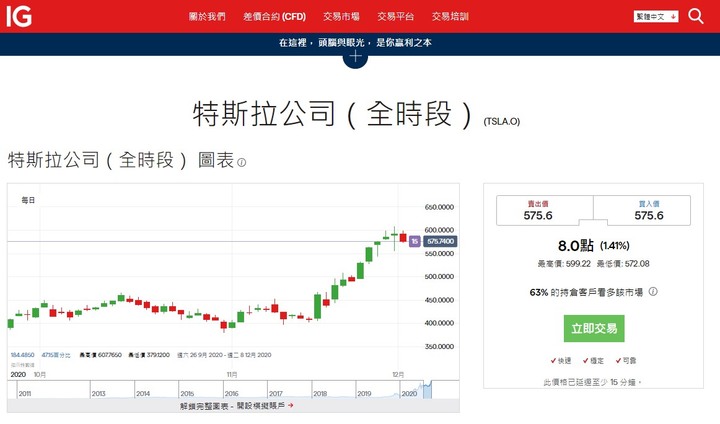The image size is (720, 424).
Task: Open the 交易市場 menu
Action: [341, 17]
